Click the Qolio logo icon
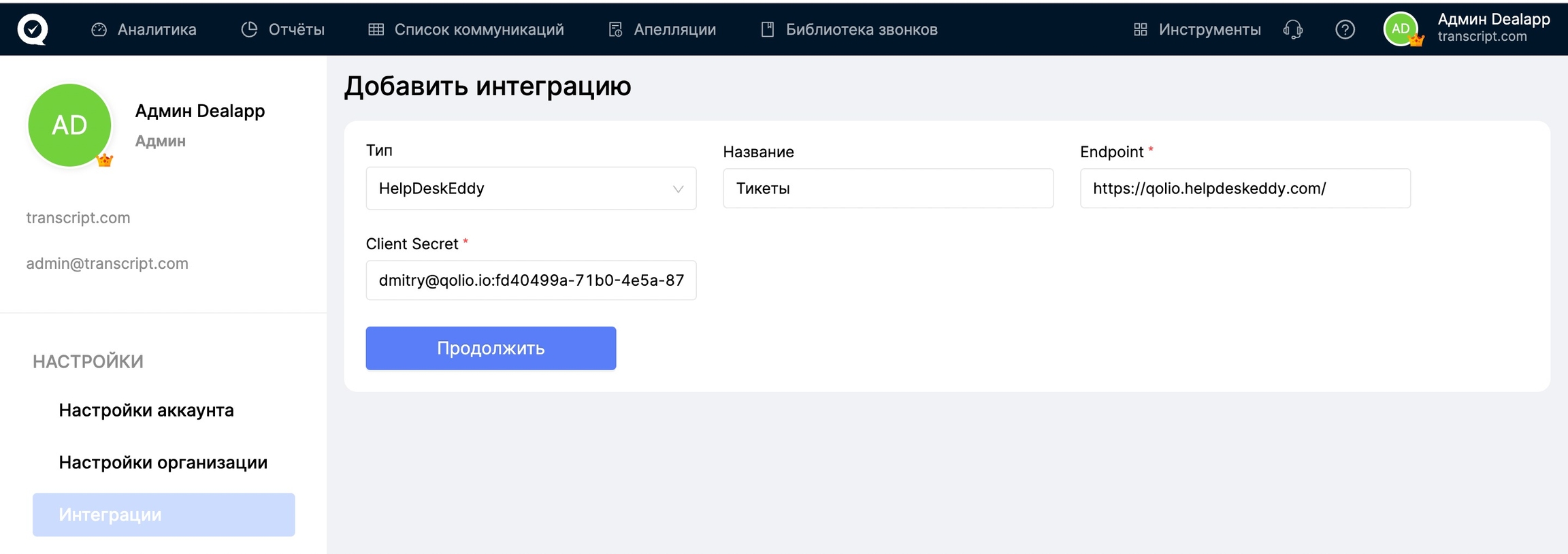 pos(32,29)
